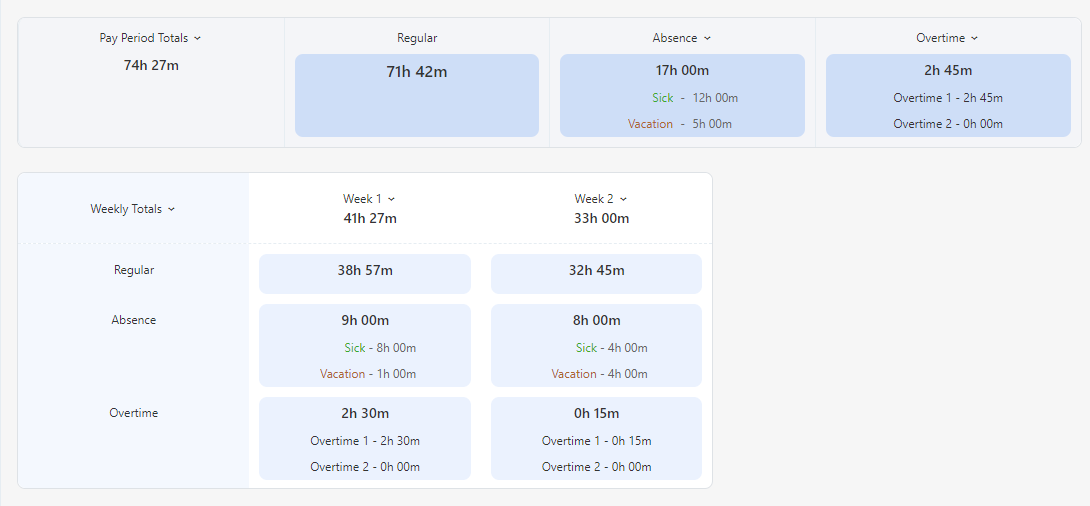Click the Regular 71h 42m summary card

[x=416, y=95]
